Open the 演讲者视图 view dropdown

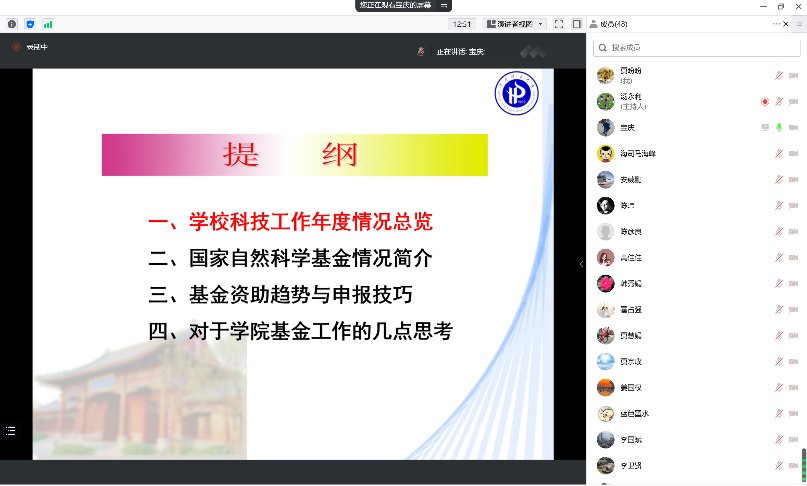[x=515, y=23]
